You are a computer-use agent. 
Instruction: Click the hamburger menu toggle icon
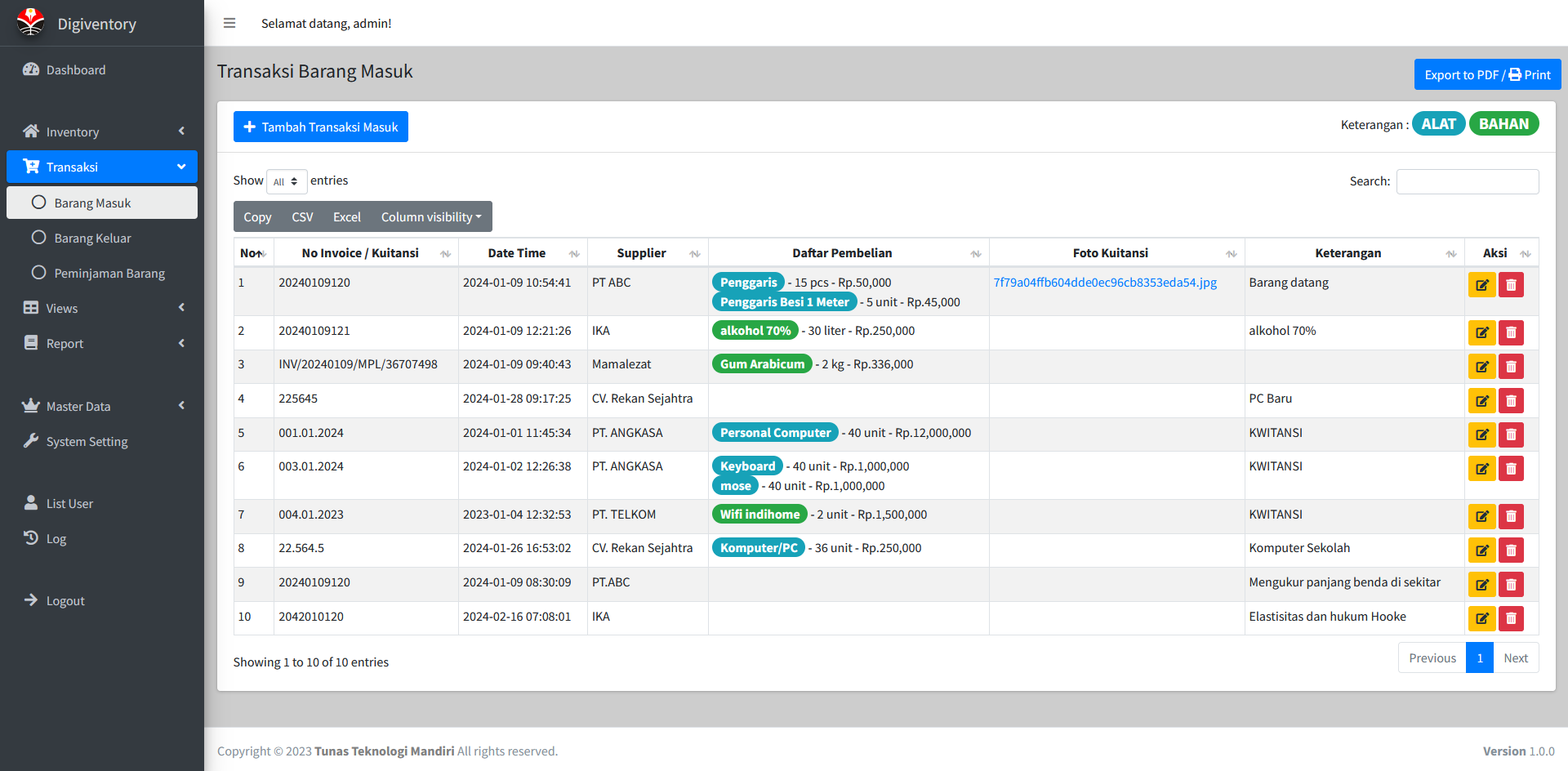(229, 23)
